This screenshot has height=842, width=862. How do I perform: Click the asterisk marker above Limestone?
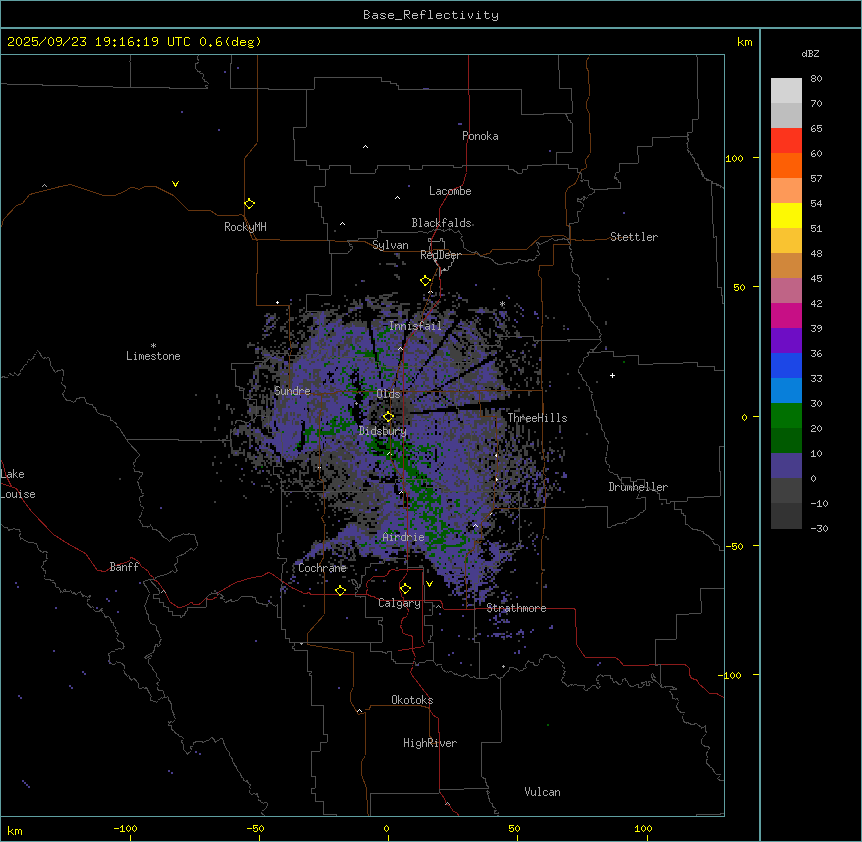tap(153, 345)
